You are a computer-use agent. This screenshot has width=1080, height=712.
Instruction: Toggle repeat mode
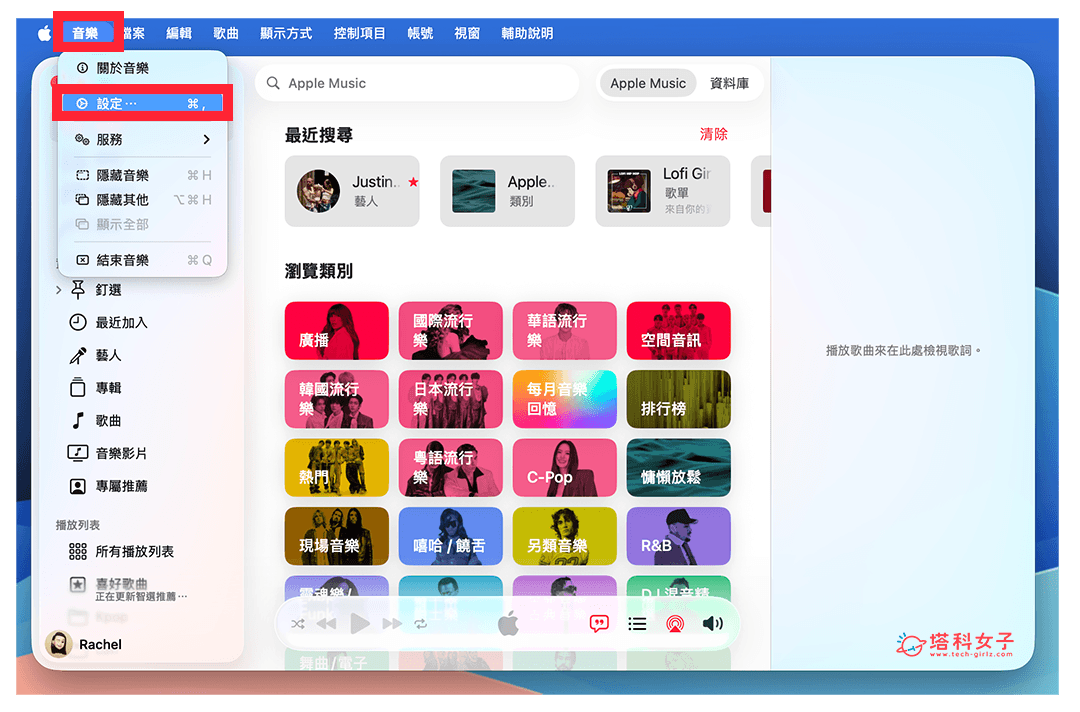pyautogui.click(x=420, y=623)
